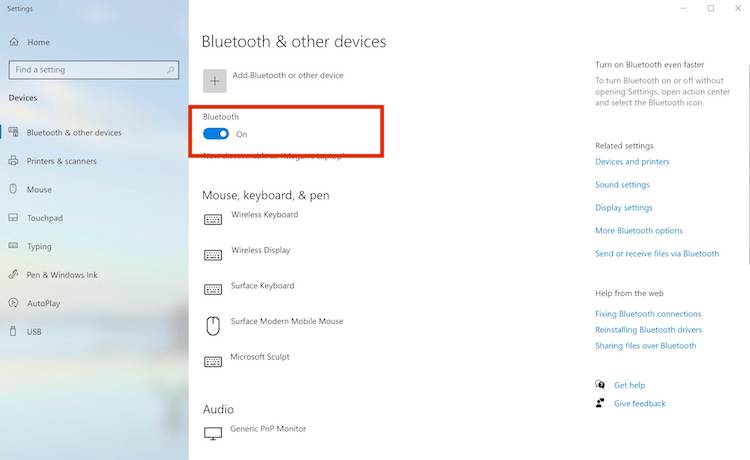
Task: Open Fixing Bluetooth connections help link
Action: click(648, 314)
